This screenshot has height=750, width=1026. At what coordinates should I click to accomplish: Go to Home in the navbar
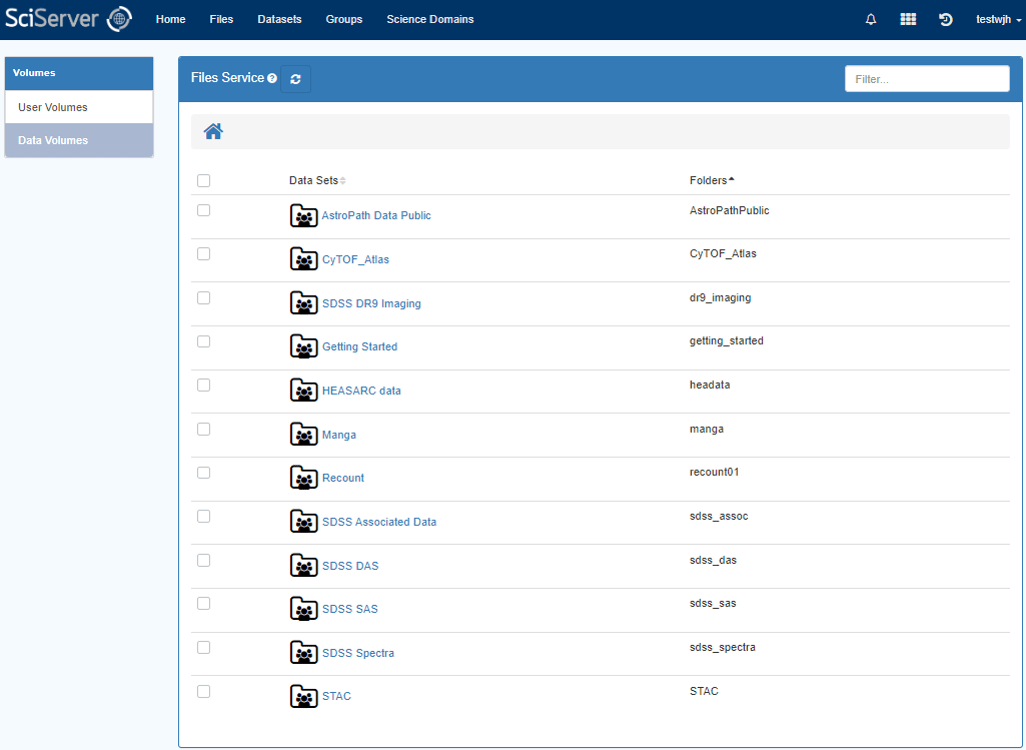click(x=171, y=19)
